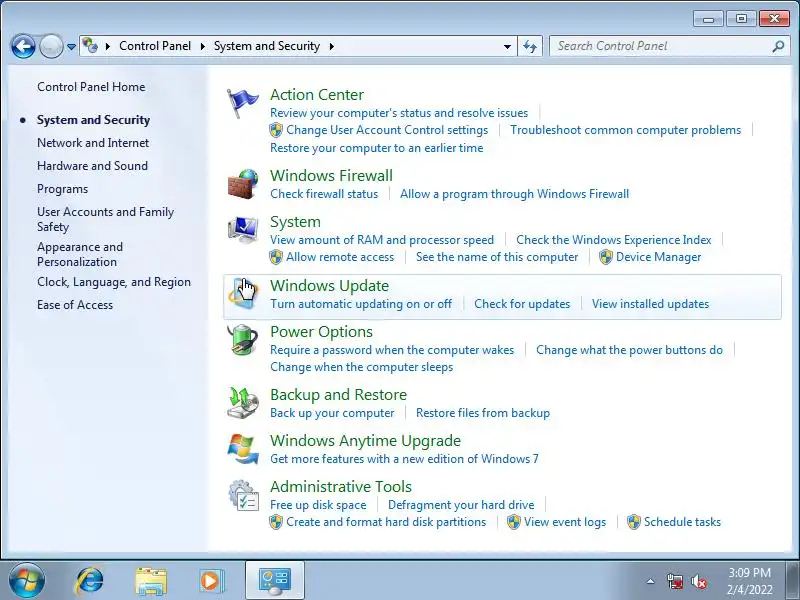Image resolution: width=800 pixels, height=600 pixels.
Task: Click the muted volume tray icon
Action: 698,581
